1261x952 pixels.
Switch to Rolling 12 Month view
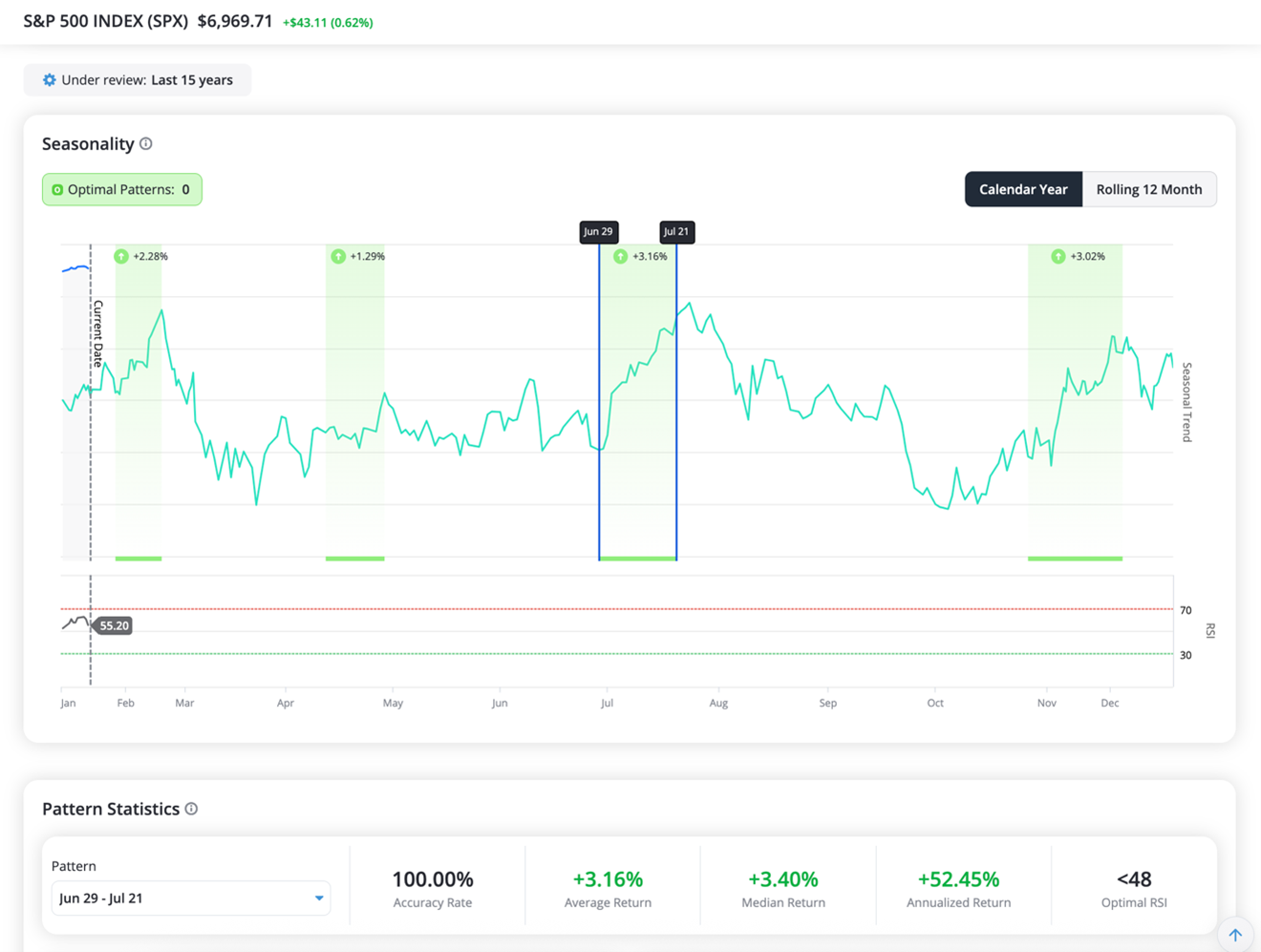(1148, 189)
